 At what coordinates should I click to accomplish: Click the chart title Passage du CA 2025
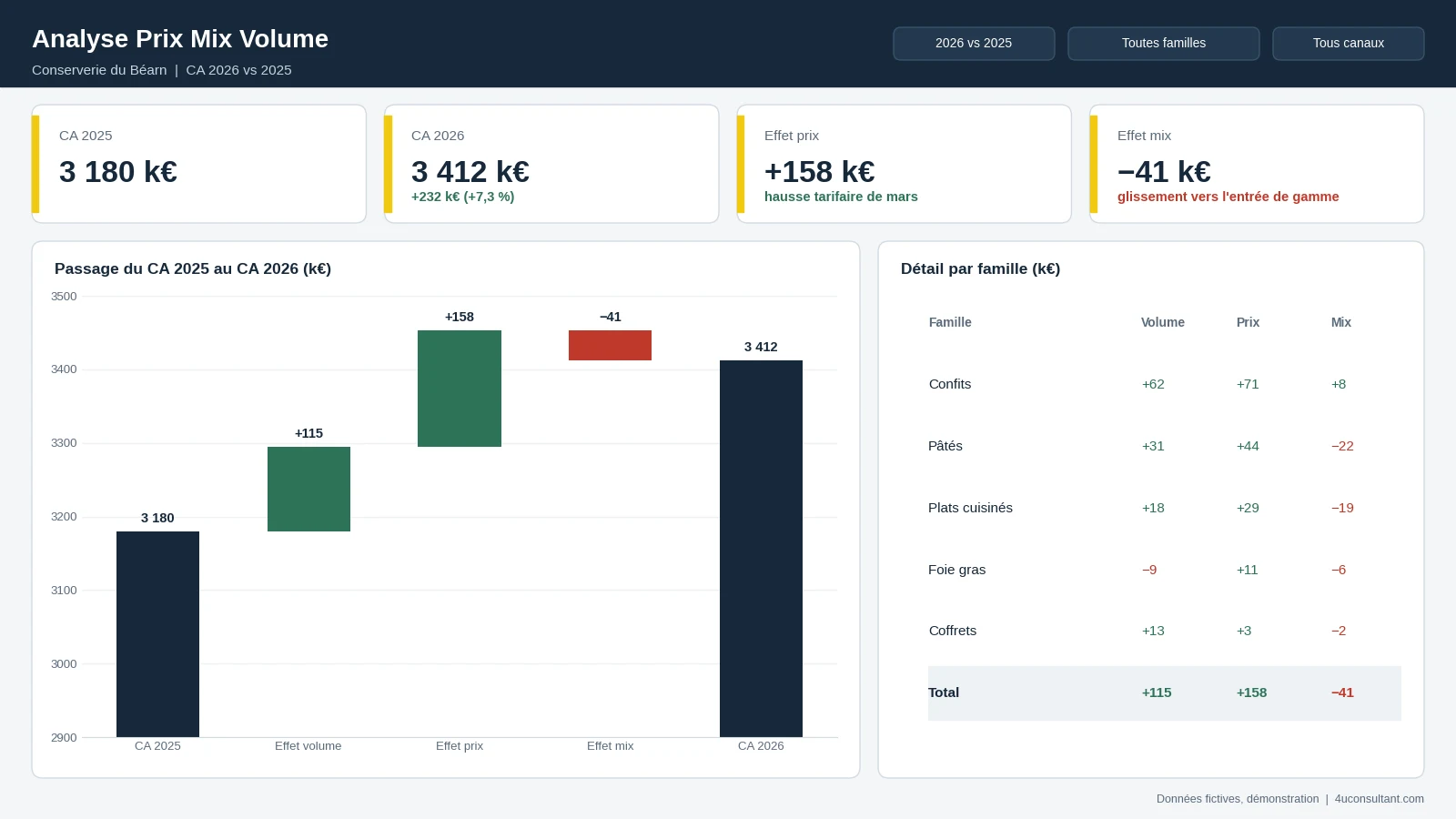coord(193,269)
